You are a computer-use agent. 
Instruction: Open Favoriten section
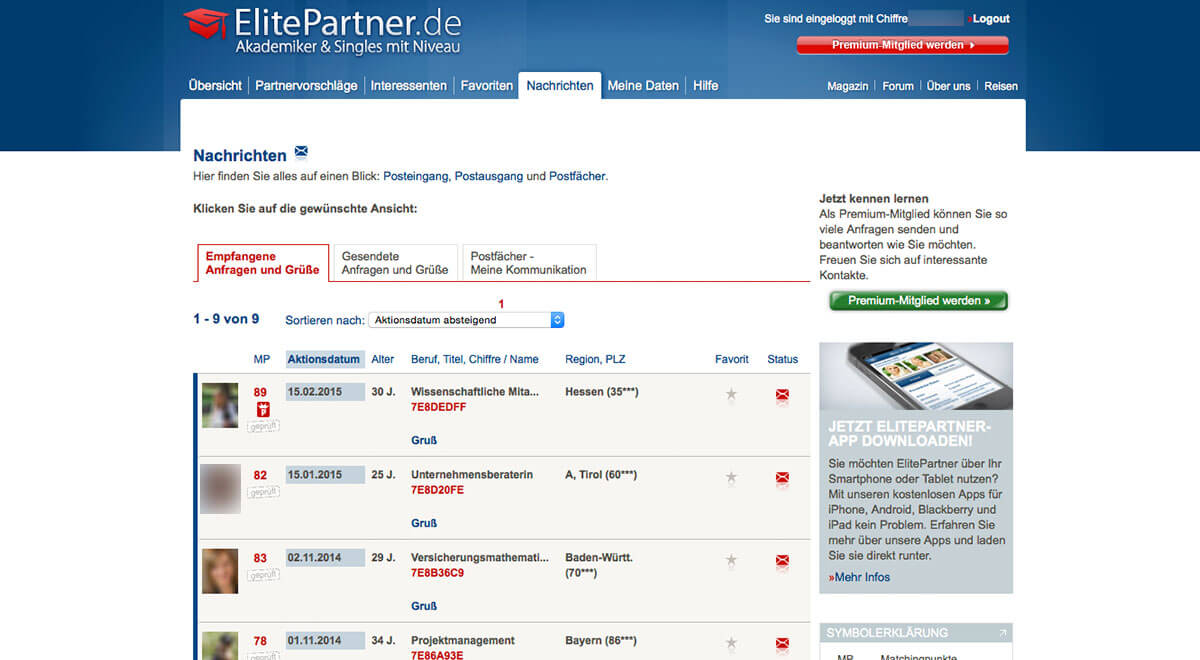click(x=487, y=86)
